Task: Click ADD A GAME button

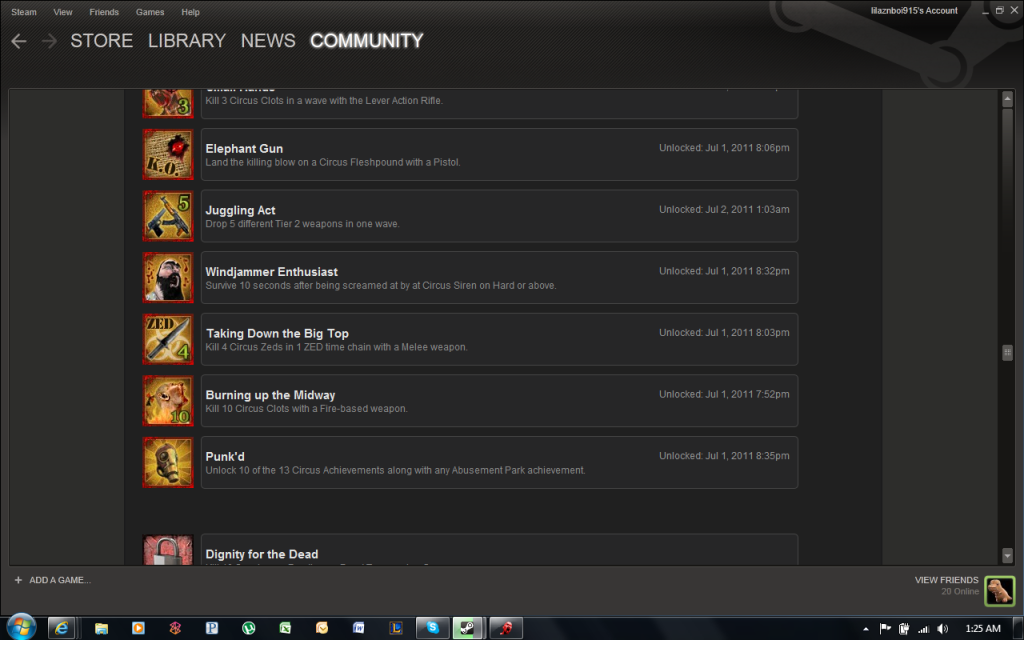Action: point(53,580)
